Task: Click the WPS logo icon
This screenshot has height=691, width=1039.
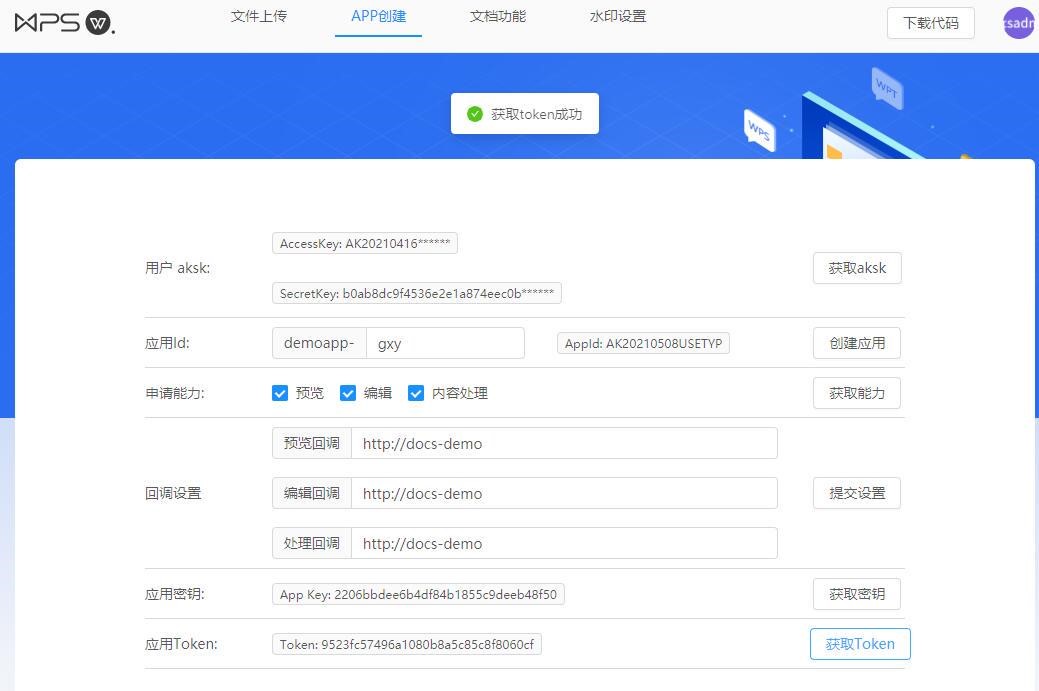Action: click(x=65, y=23)
